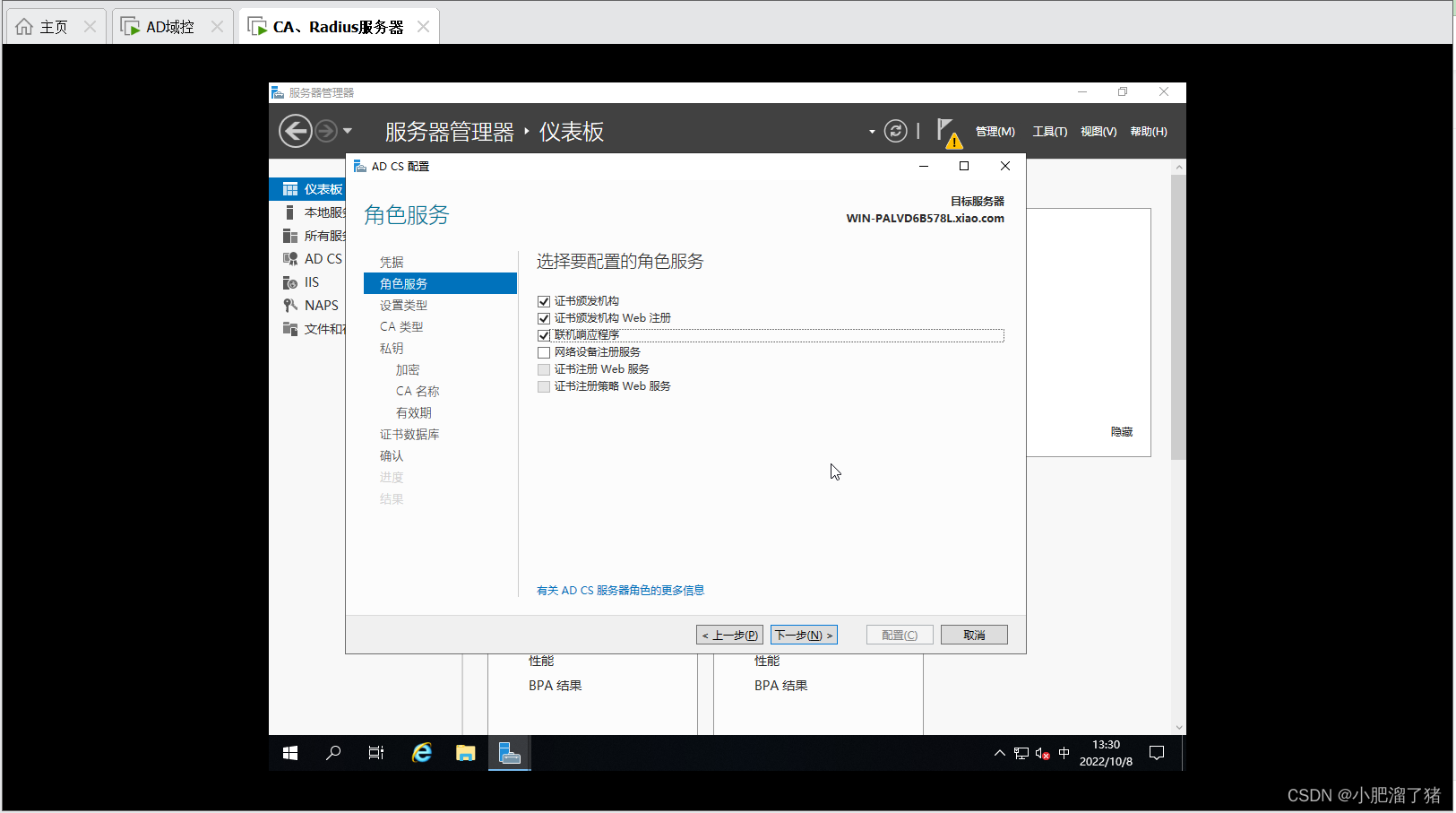
Task: Select the 证书数据库 wizard step
Action: coord(409,434)
